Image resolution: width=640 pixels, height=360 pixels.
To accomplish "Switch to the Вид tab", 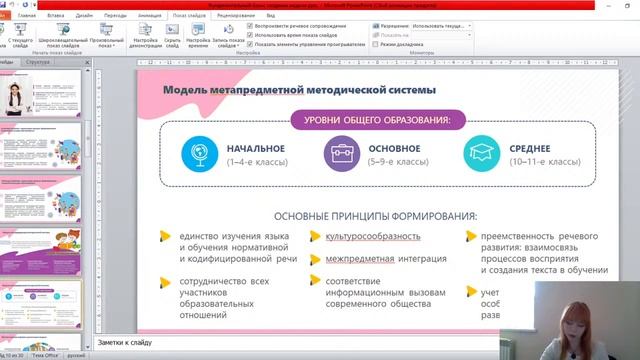I will 271,16.
